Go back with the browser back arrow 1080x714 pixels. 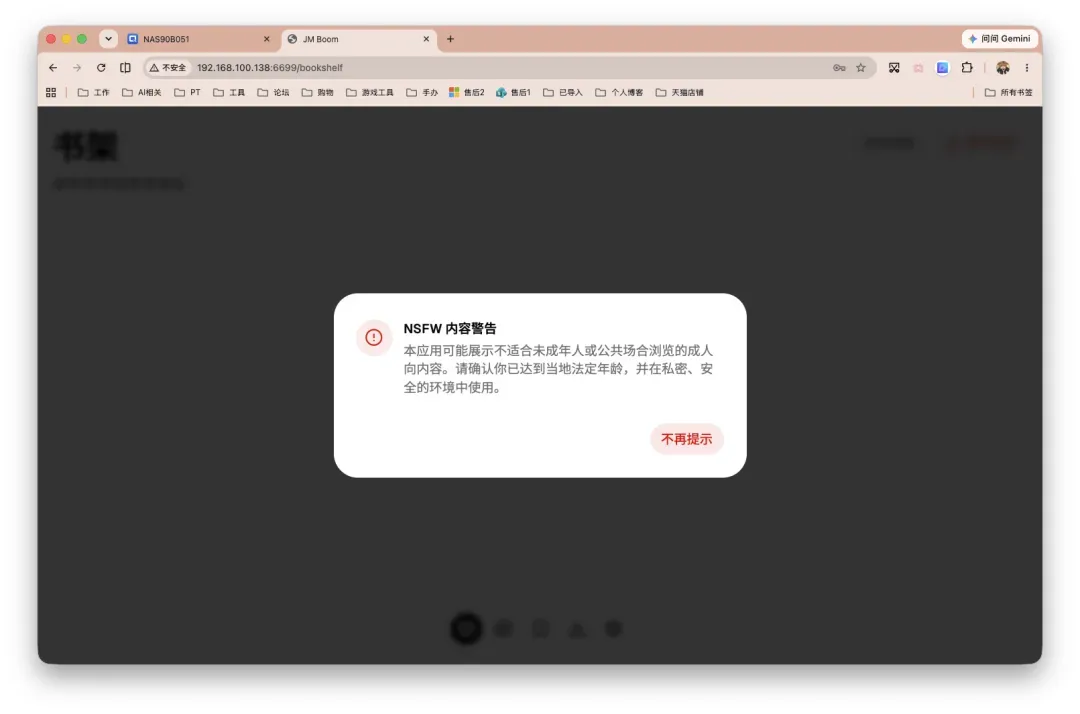[53, 67]
